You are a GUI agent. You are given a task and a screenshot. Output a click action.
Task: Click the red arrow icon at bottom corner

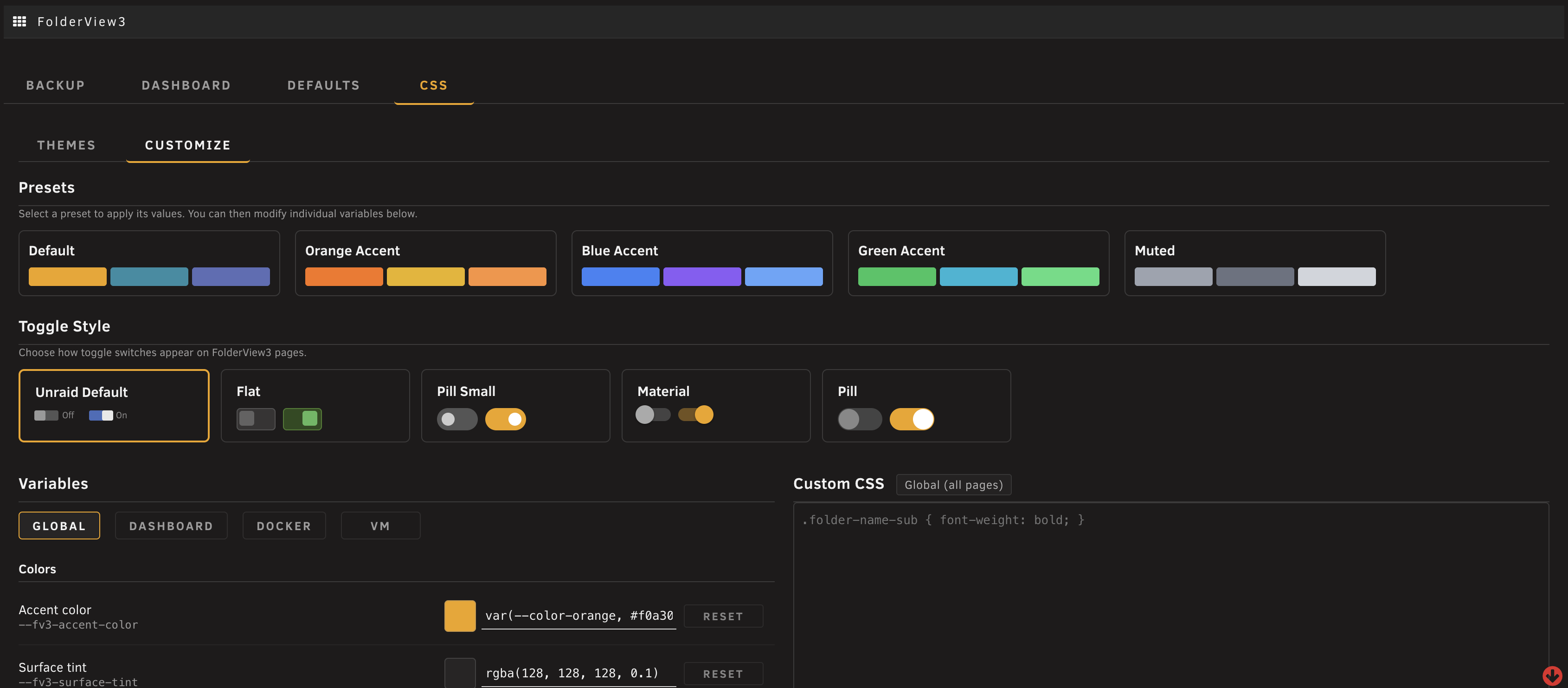1552,675
